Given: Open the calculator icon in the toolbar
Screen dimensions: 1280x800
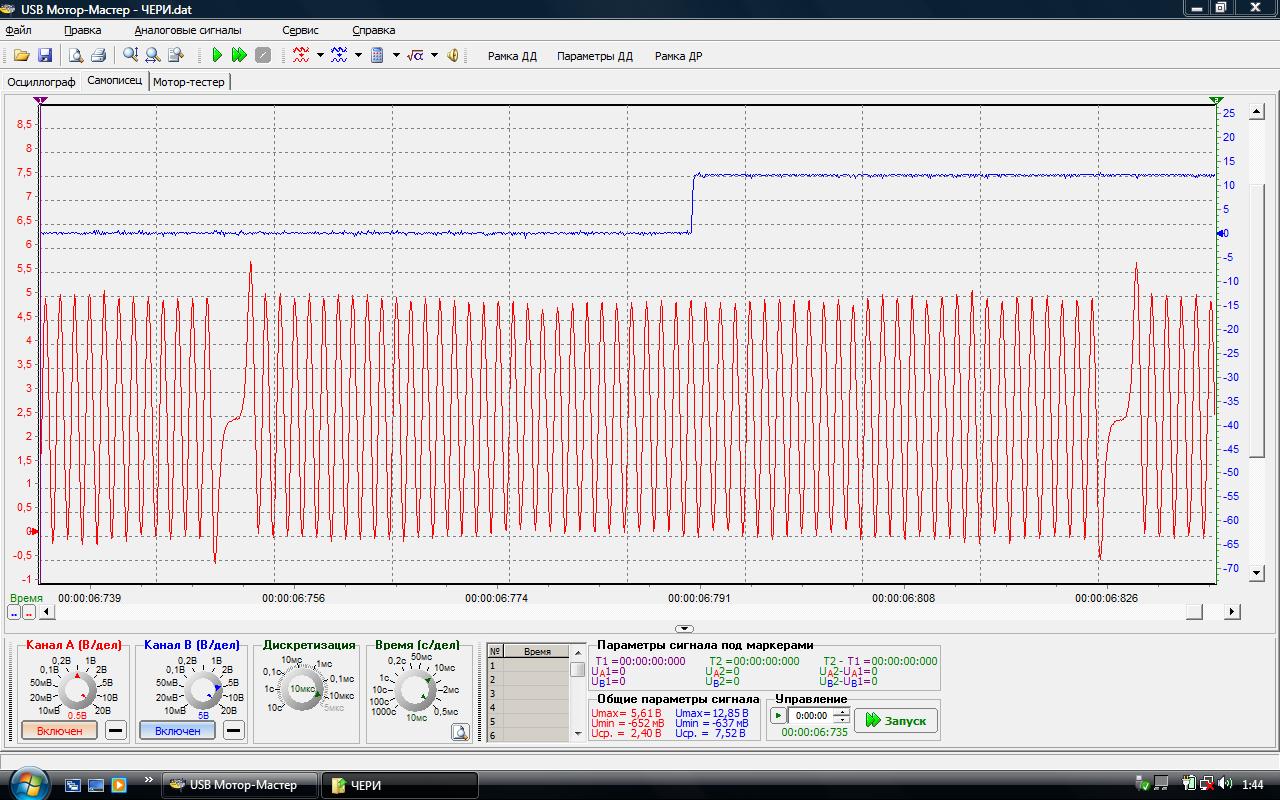Looking at the screenshot, I should (x=377, y=56).
